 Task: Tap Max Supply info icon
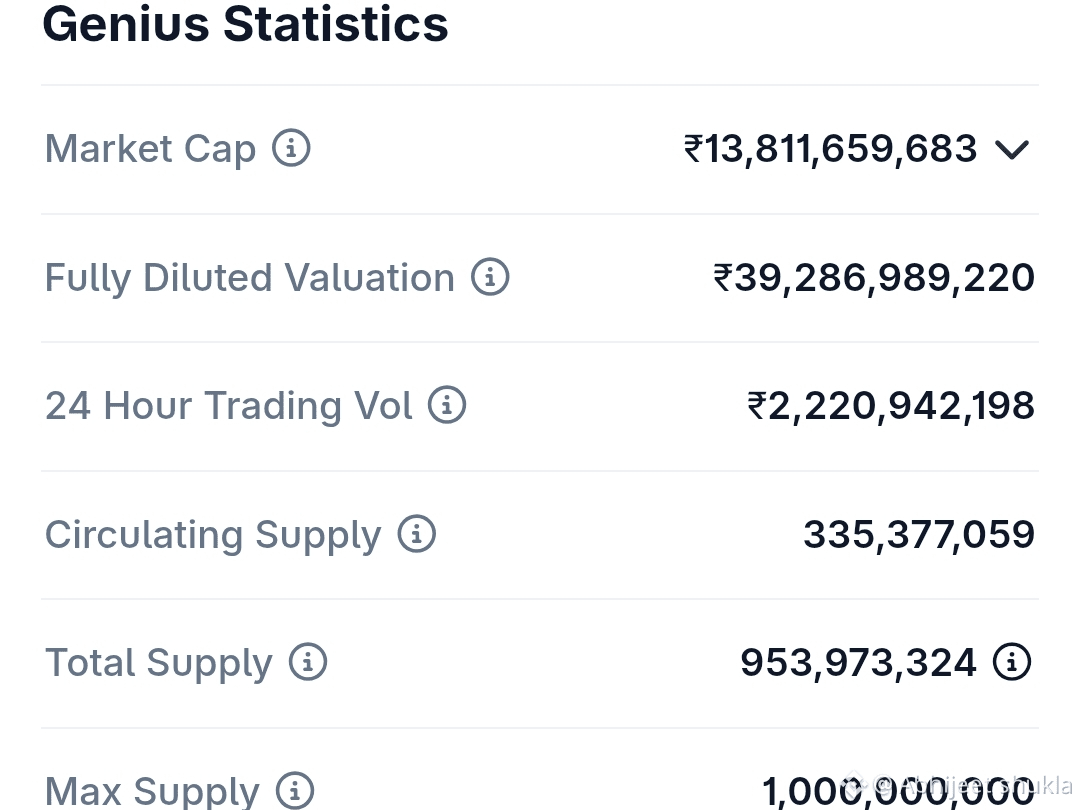point(295,790)
